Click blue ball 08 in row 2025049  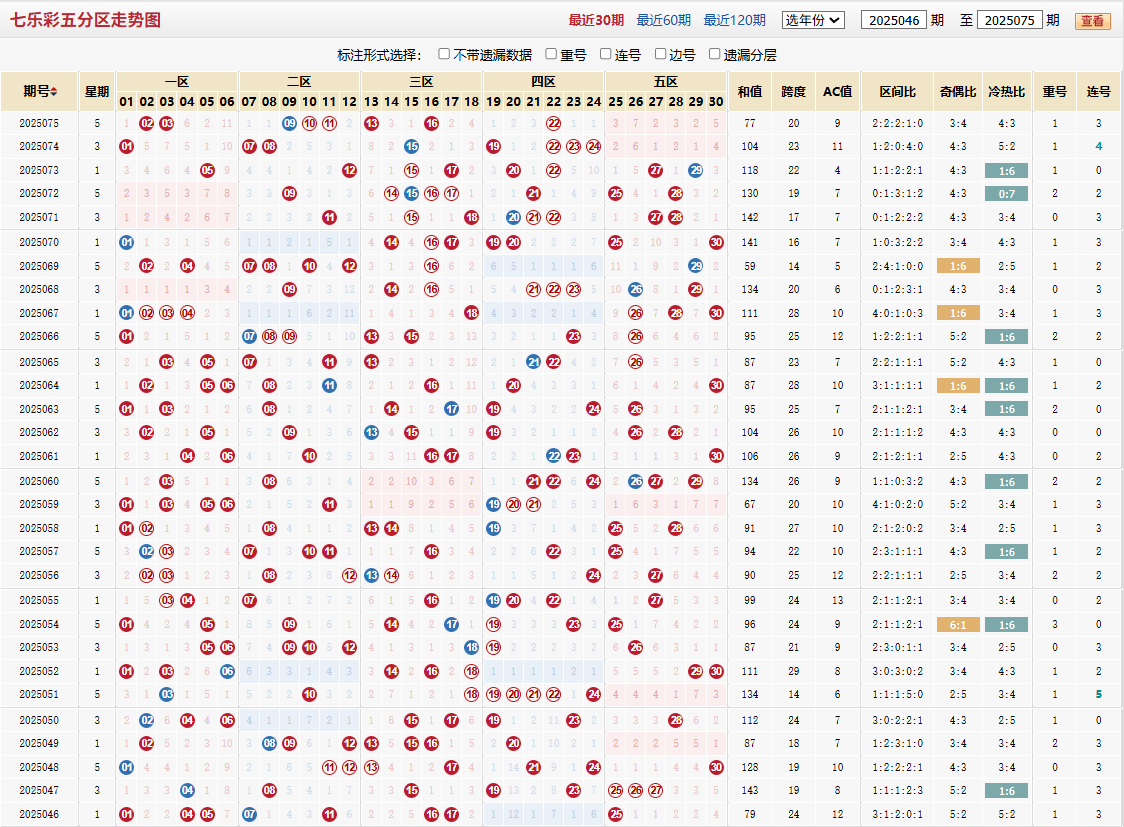(x=270, y=743)
